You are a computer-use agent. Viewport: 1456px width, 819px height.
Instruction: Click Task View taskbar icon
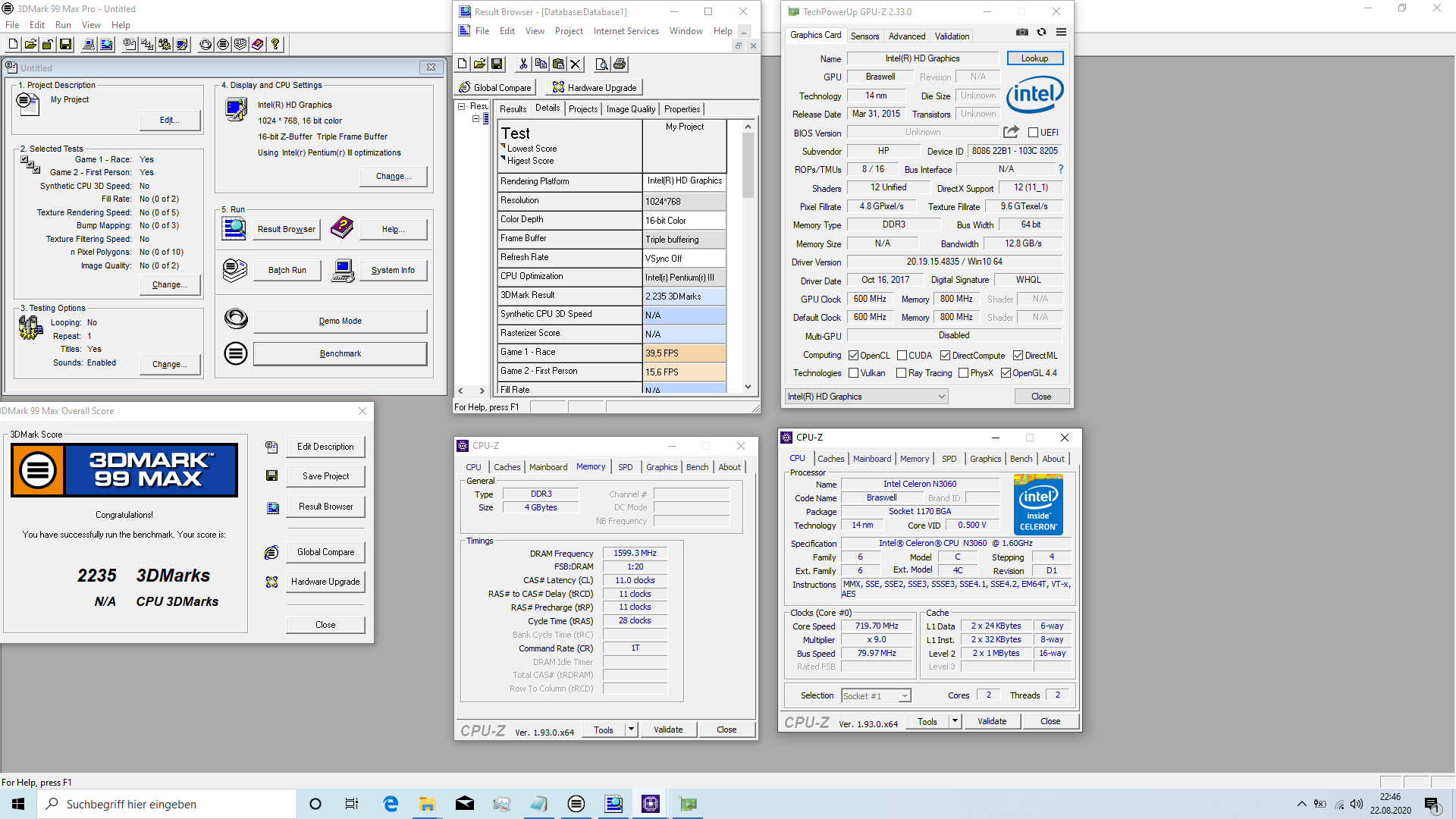click(352, 804)
